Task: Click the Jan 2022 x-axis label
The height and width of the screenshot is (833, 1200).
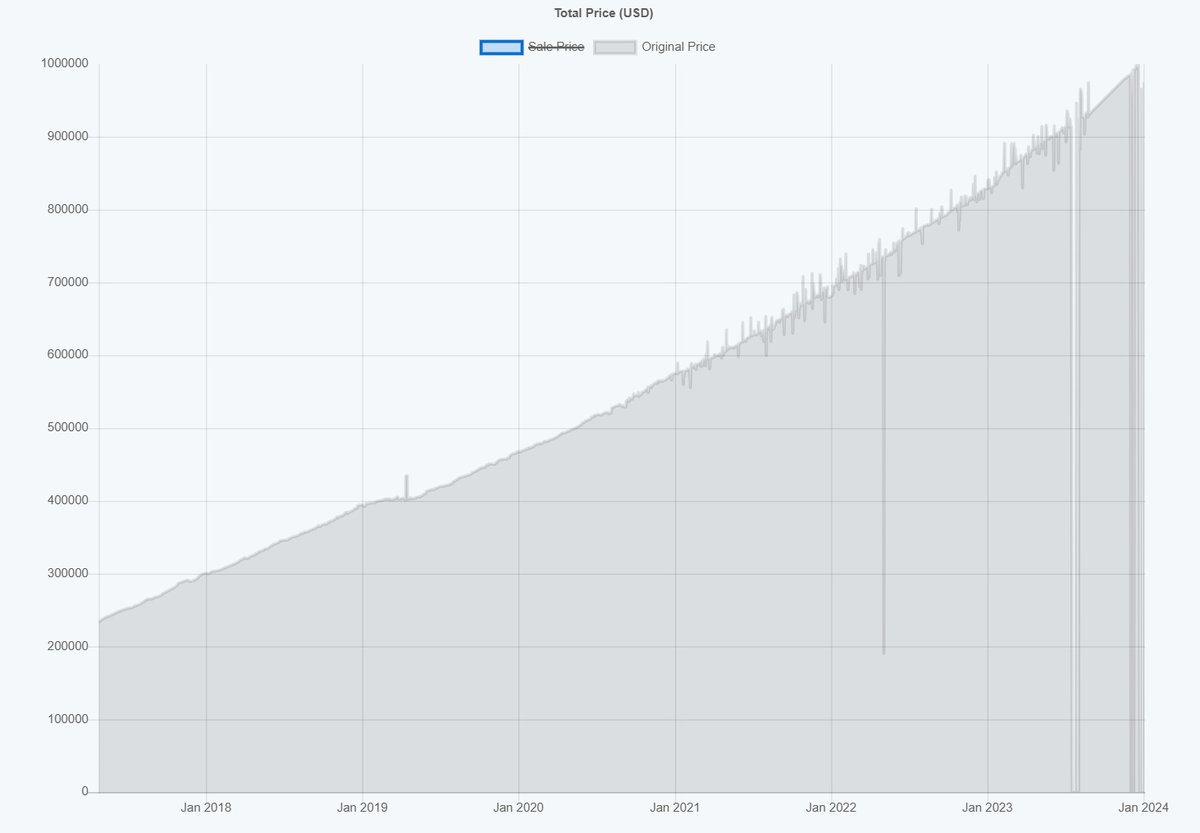Action: pos(831,808)
